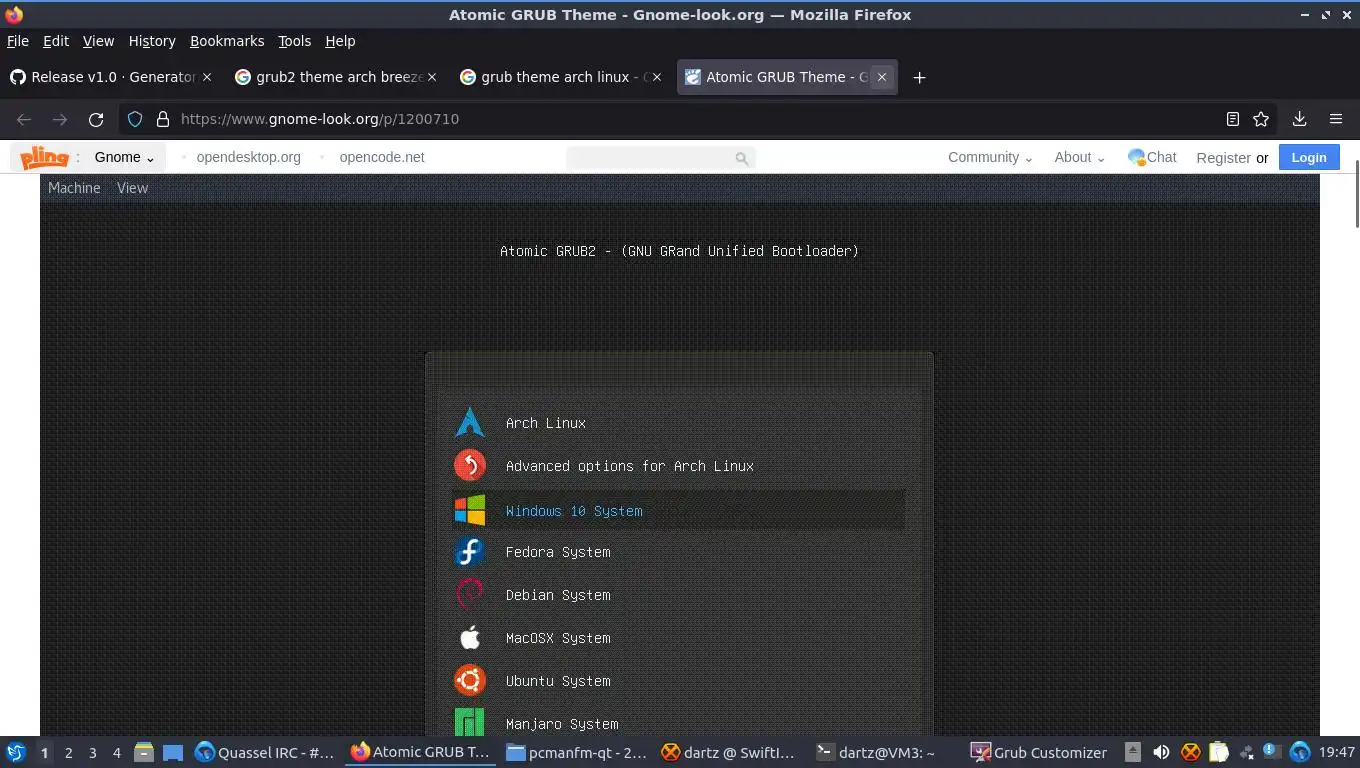Open the tracking protection shield icon
The image size is (1360, 768).
tap(135, 119)
